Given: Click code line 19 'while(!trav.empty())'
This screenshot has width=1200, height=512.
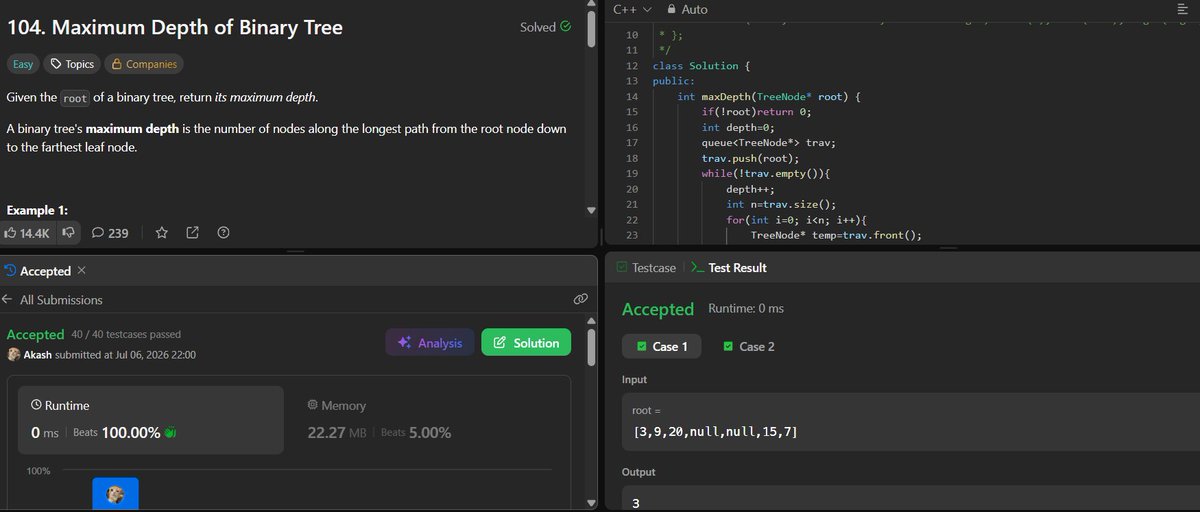Looking at the screenshot, I should click(767, 173).
